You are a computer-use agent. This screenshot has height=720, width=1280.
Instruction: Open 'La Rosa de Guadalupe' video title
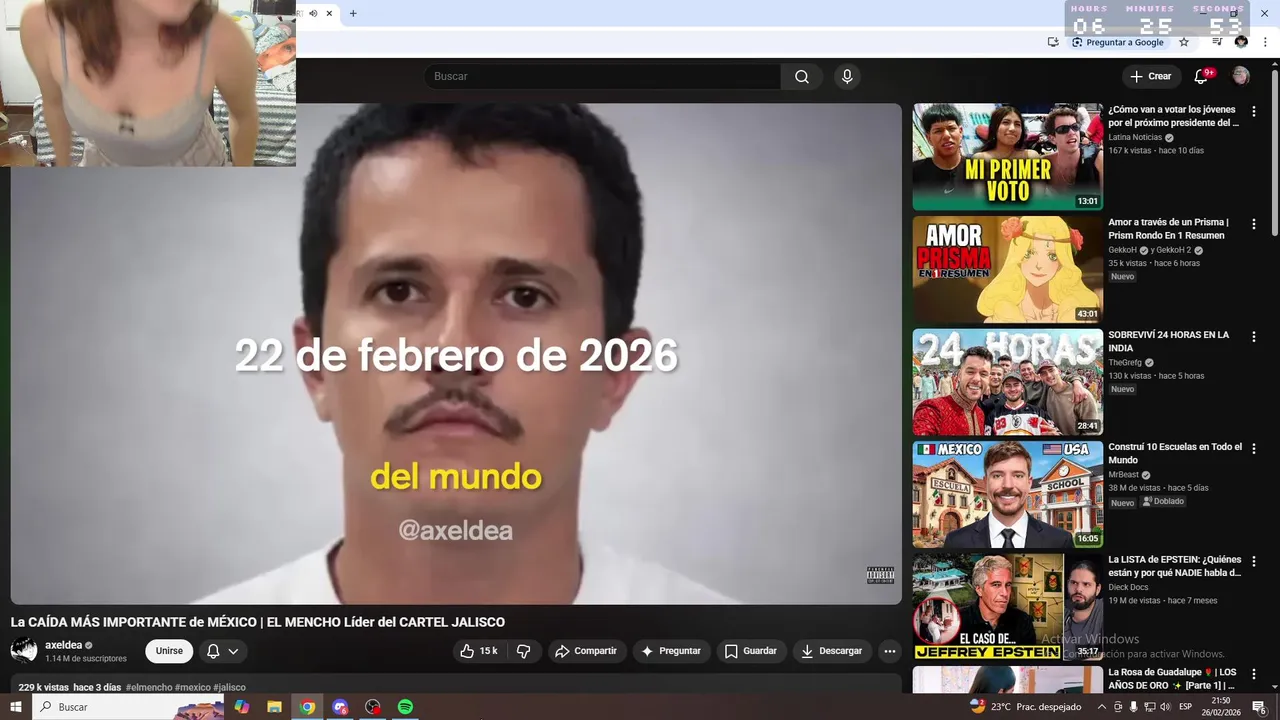pos(1172,678)
